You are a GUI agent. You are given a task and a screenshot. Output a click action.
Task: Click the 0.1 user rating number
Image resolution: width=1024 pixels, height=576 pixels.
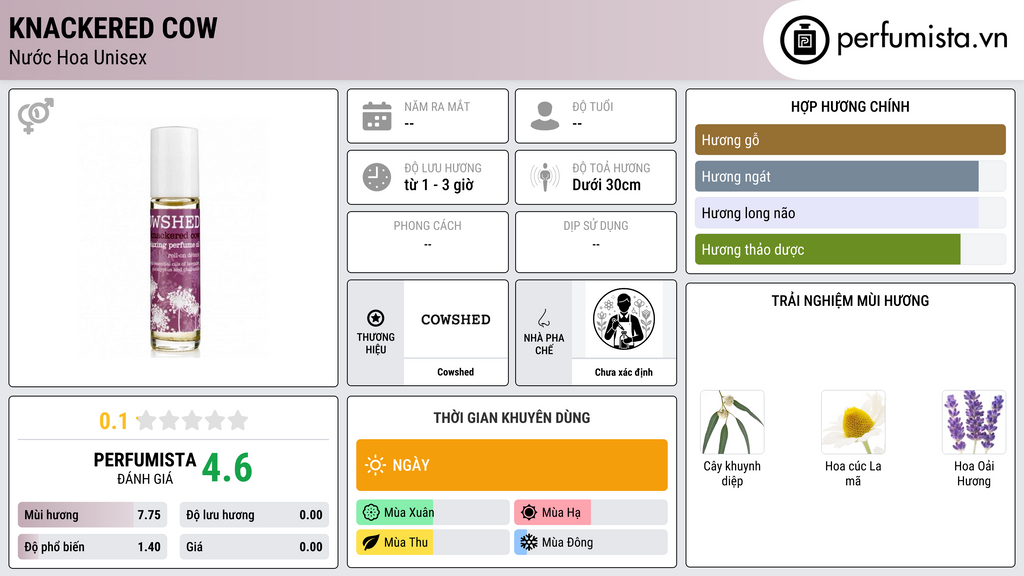coord(113,421)
